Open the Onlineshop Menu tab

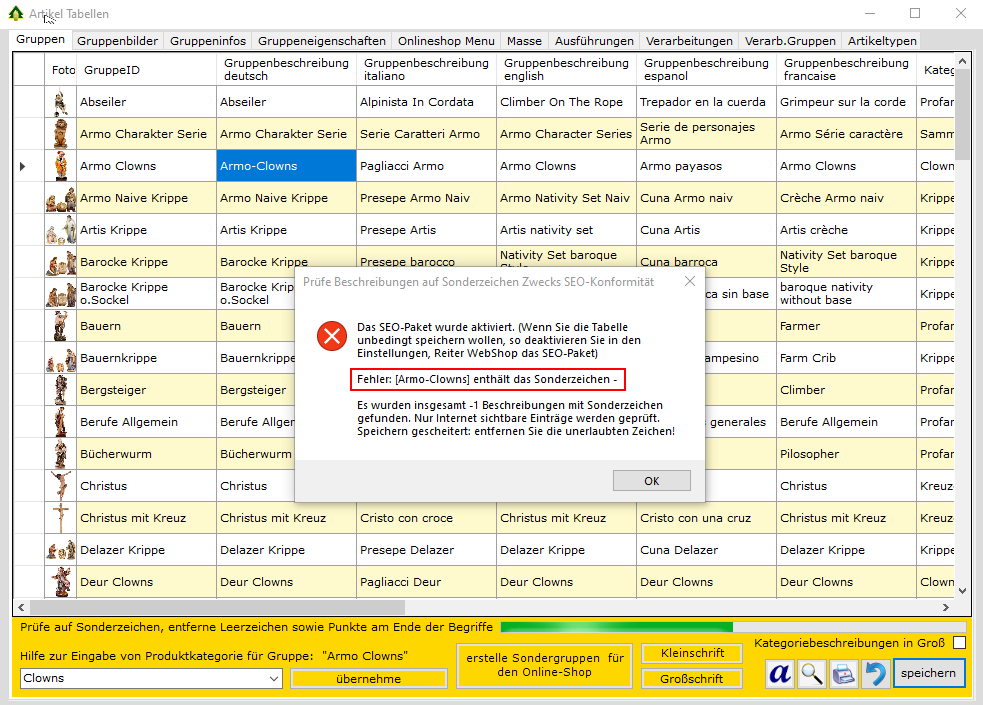pos(445,41)
